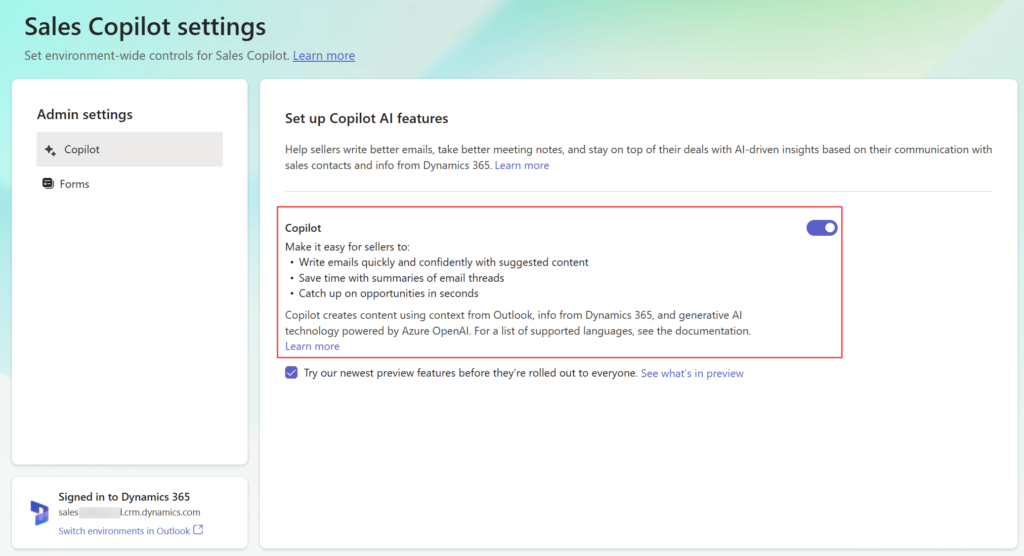Click the Admin settings heading
The image size is (1024, 556).
coord(84,115)
